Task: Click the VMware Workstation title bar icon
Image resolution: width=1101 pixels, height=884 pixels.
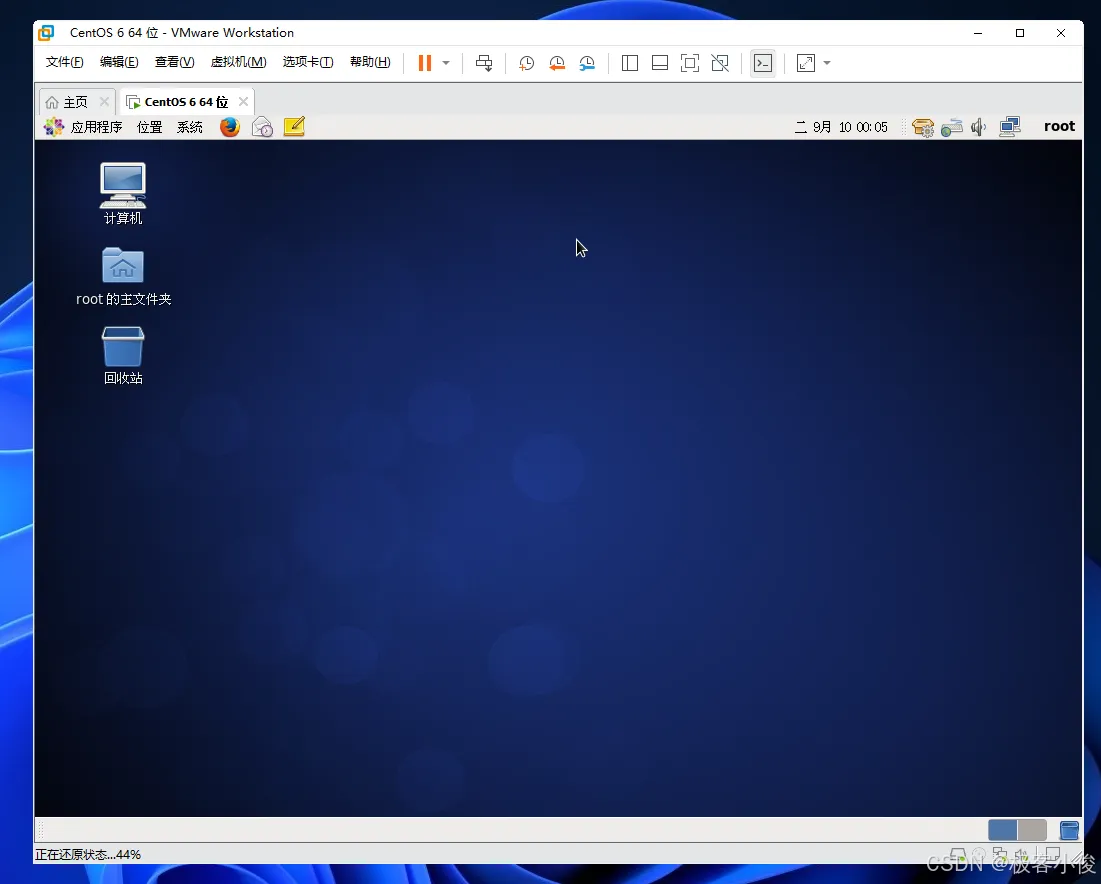Action: click(x=46, y=33)
